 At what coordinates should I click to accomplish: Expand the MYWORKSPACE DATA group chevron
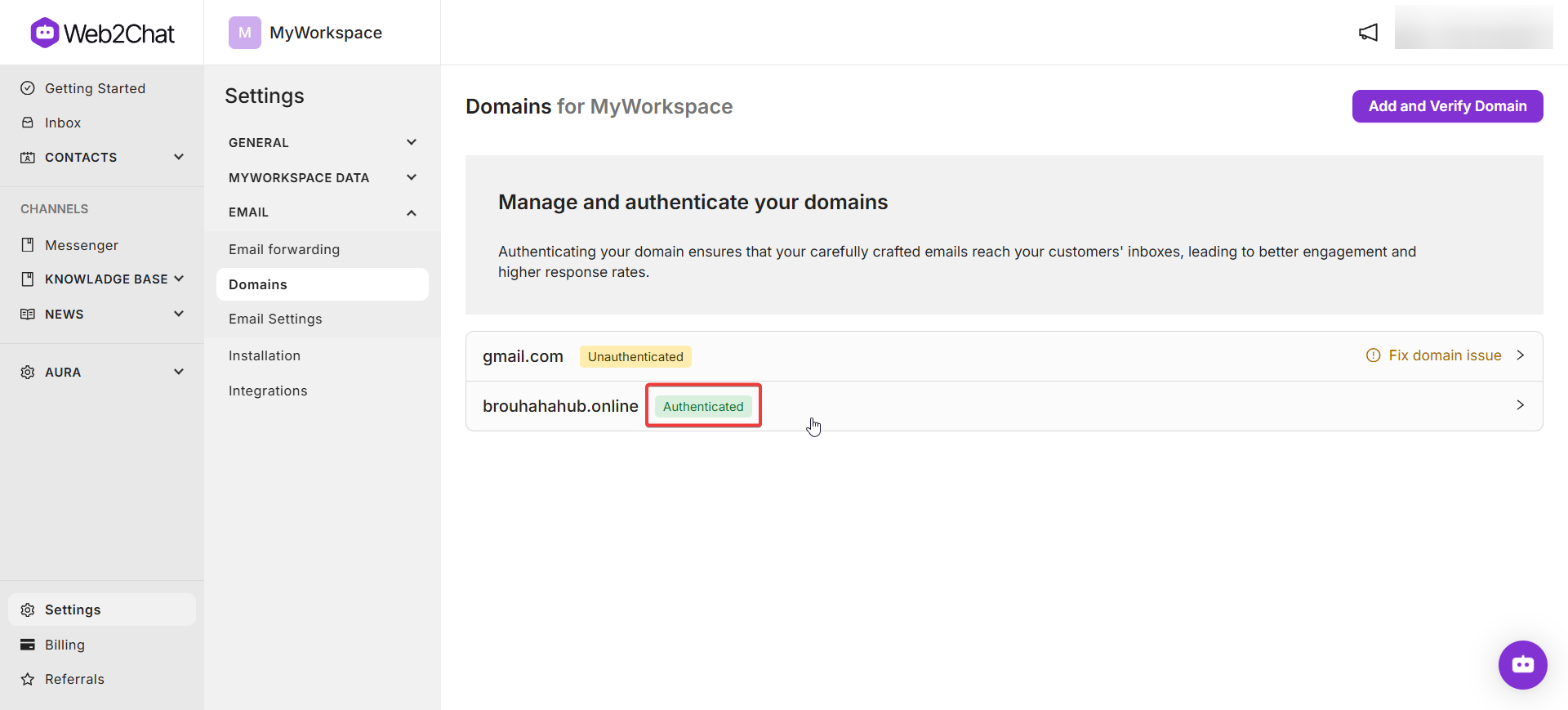[x=412, y=177]
